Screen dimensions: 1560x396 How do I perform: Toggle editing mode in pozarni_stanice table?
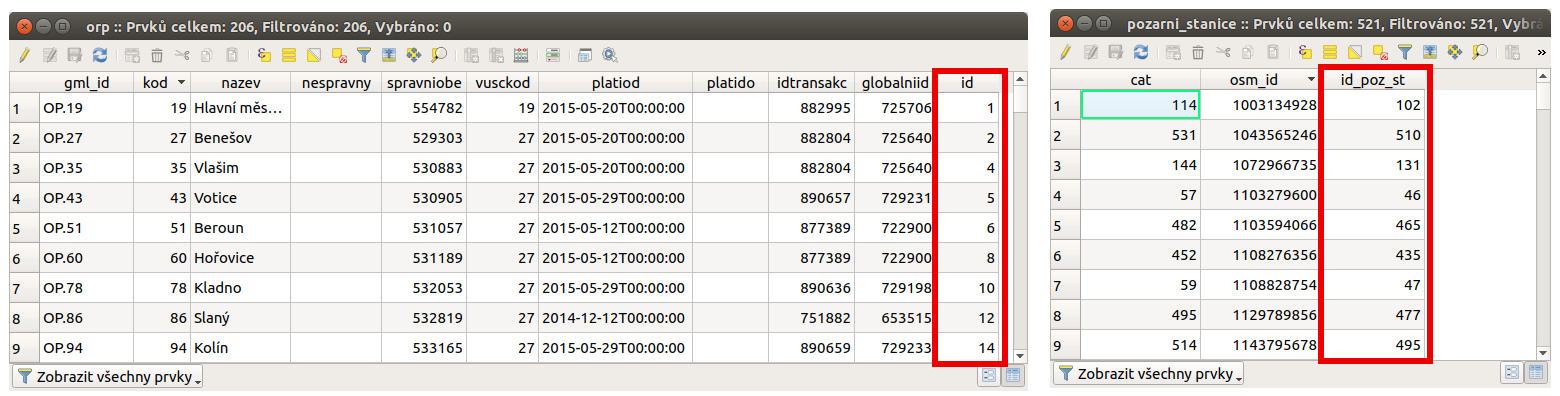[1066, 52]
